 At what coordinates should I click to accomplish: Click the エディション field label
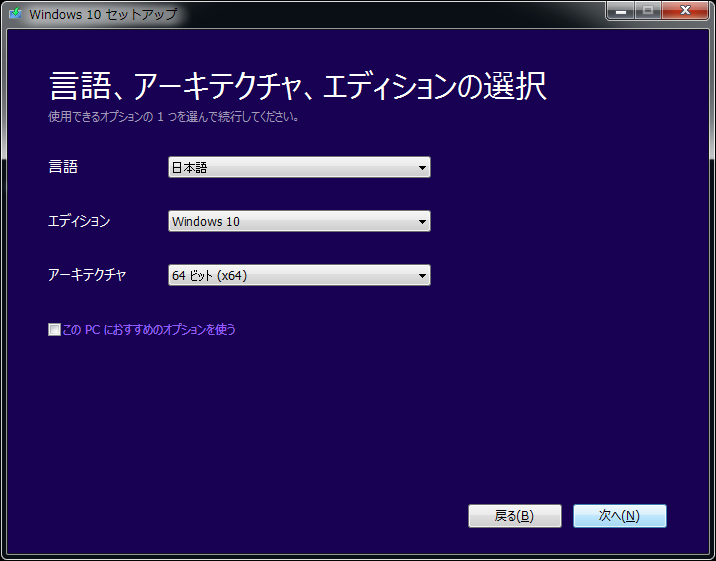[79, 221]
